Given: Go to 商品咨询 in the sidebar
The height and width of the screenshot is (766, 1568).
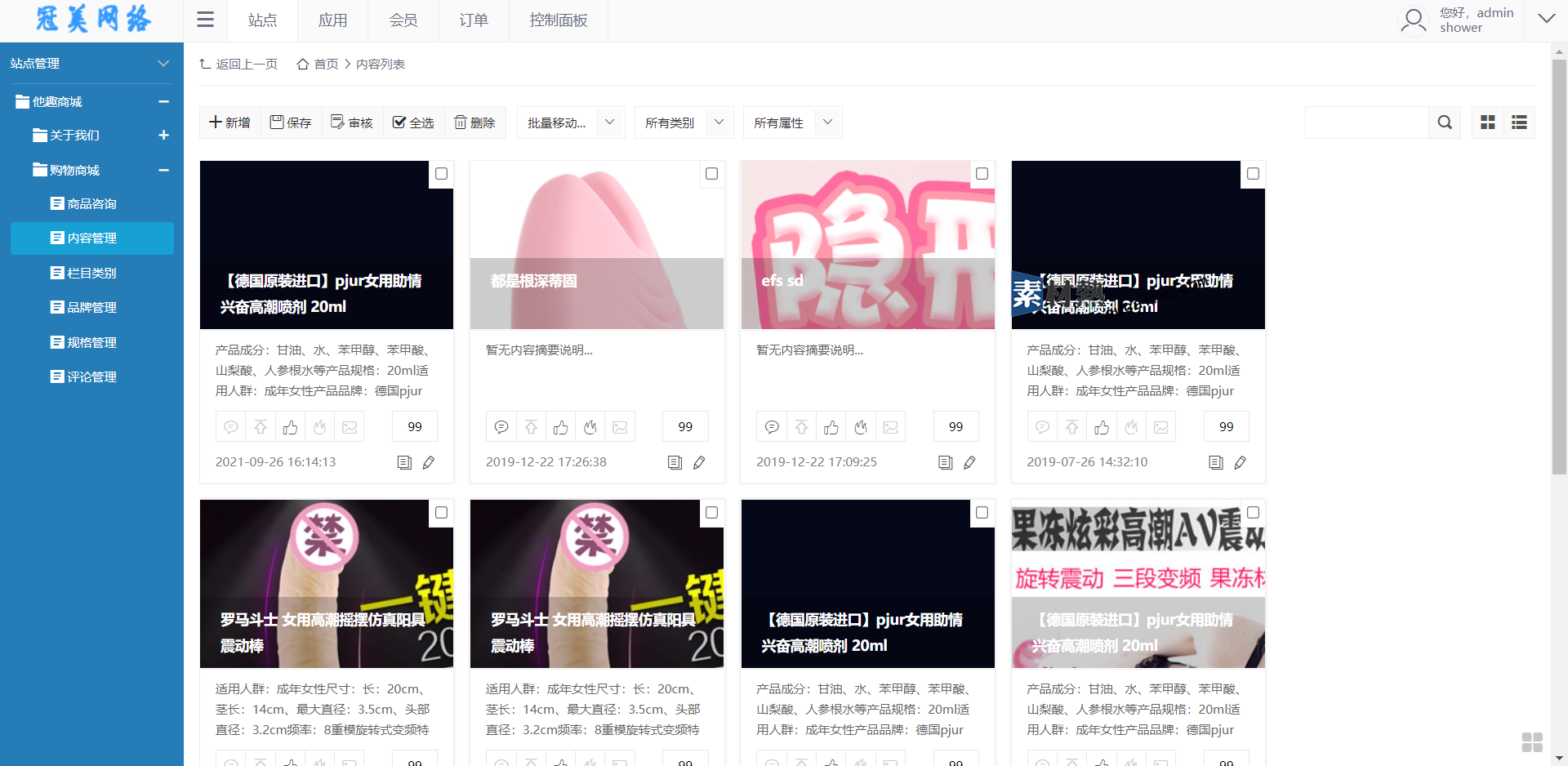Looking at the screenshot, I should point(91,203).
